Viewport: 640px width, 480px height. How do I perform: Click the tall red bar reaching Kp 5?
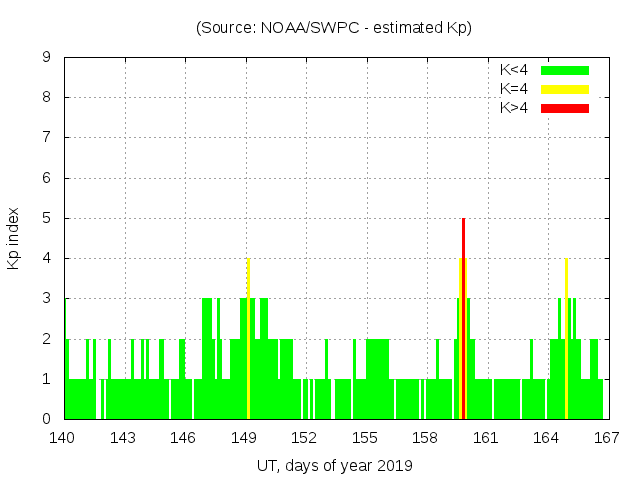[x=464, y=320]
